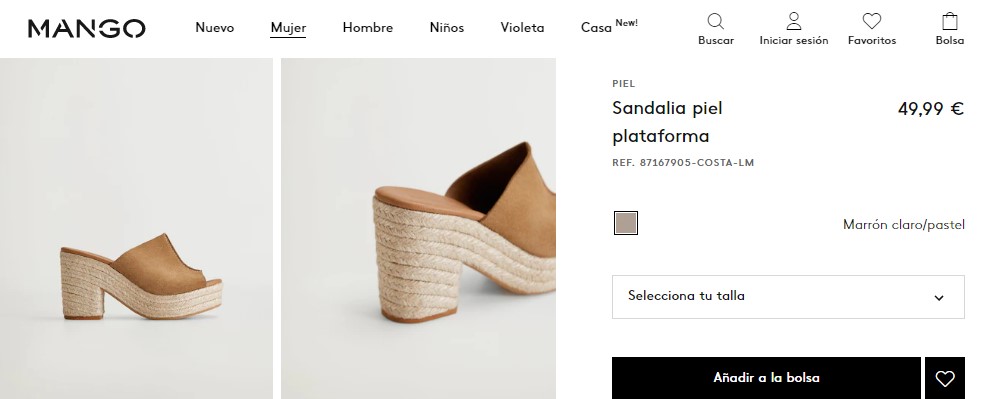Open the shopping bag icon

tap(950, 21)
